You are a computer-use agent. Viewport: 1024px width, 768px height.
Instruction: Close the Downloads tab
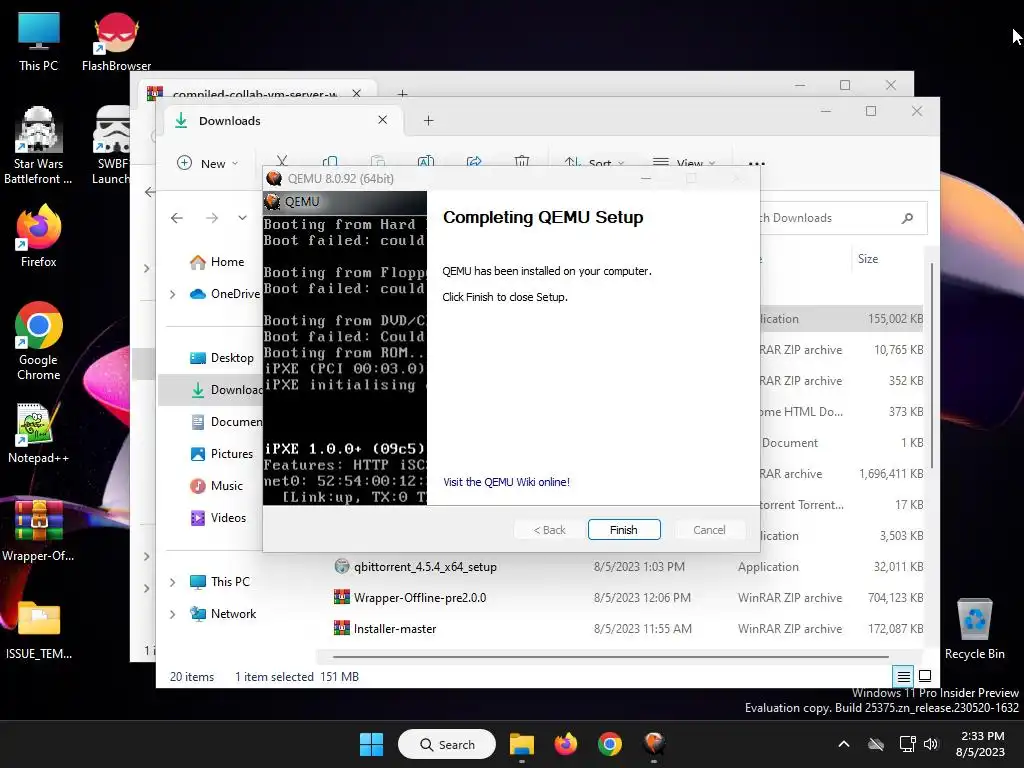click(x=383, y=120)
